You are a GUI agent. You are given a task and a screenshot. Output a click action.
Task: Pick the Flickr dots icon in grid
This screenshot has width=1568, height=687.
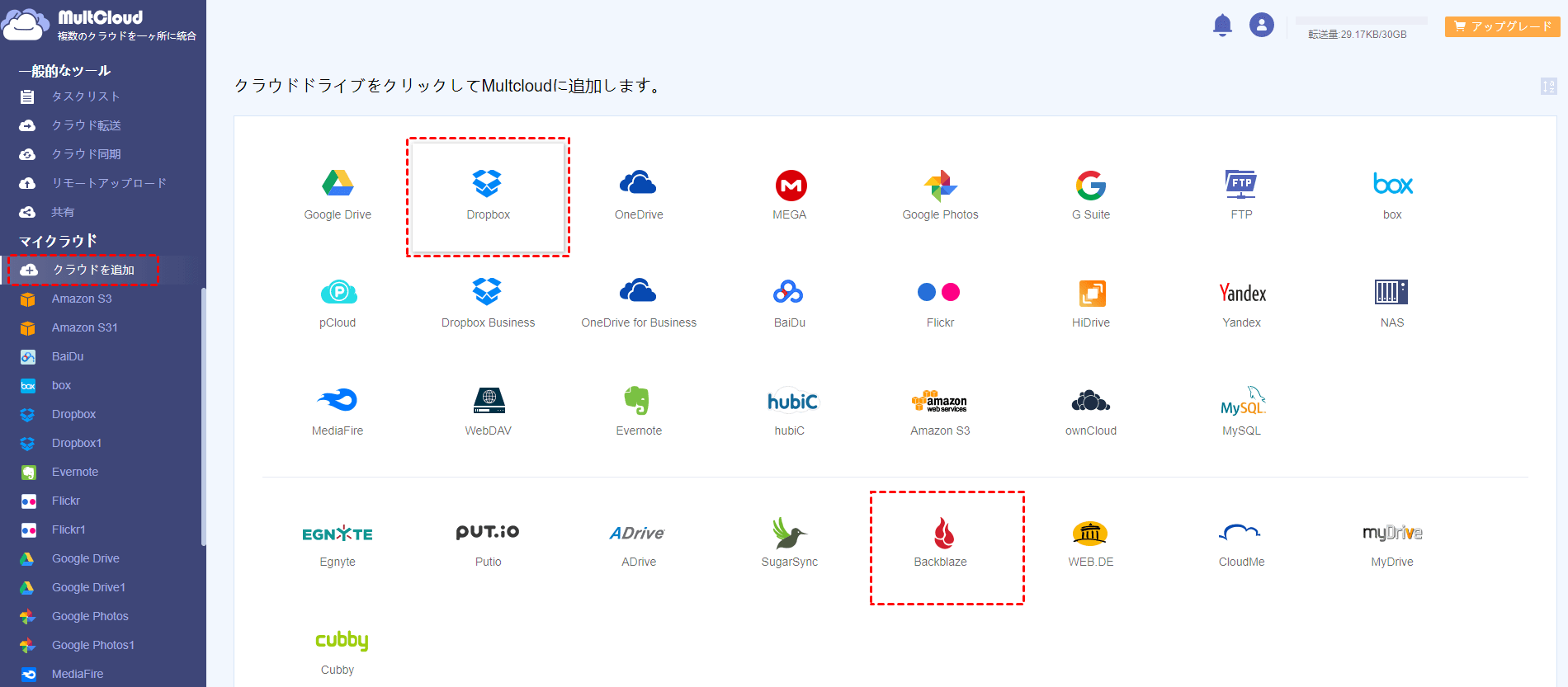(939, 292)
